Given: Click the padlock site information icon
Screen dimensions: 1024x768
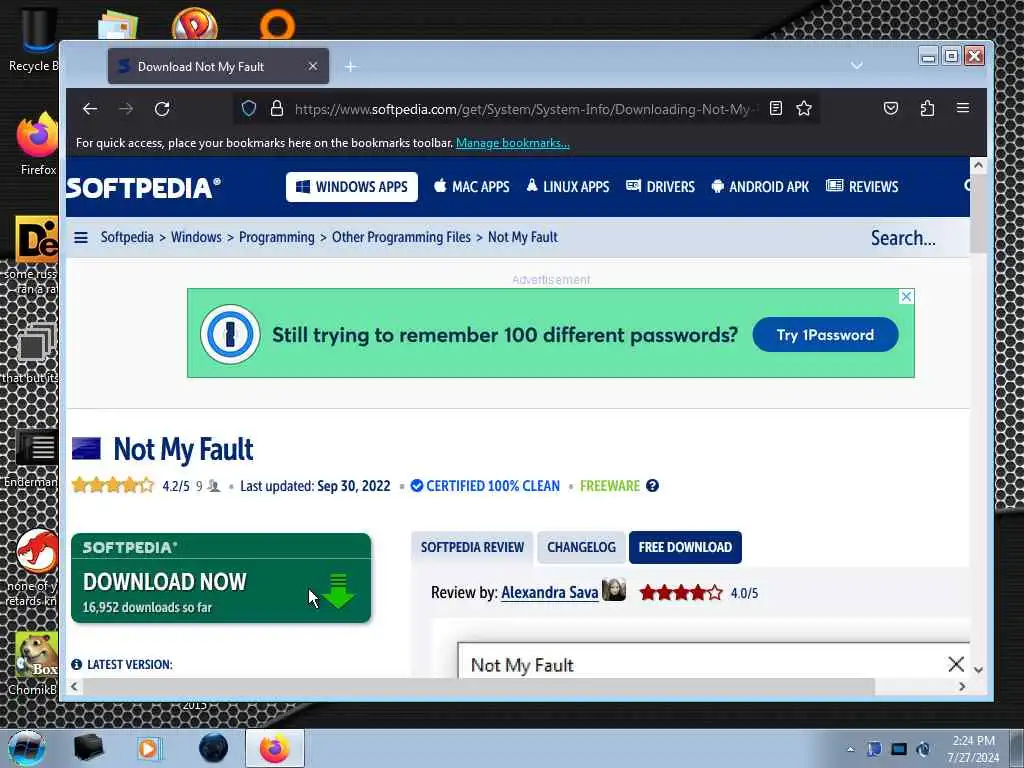Looking at the screenshot, I should (x=277, y=108).
